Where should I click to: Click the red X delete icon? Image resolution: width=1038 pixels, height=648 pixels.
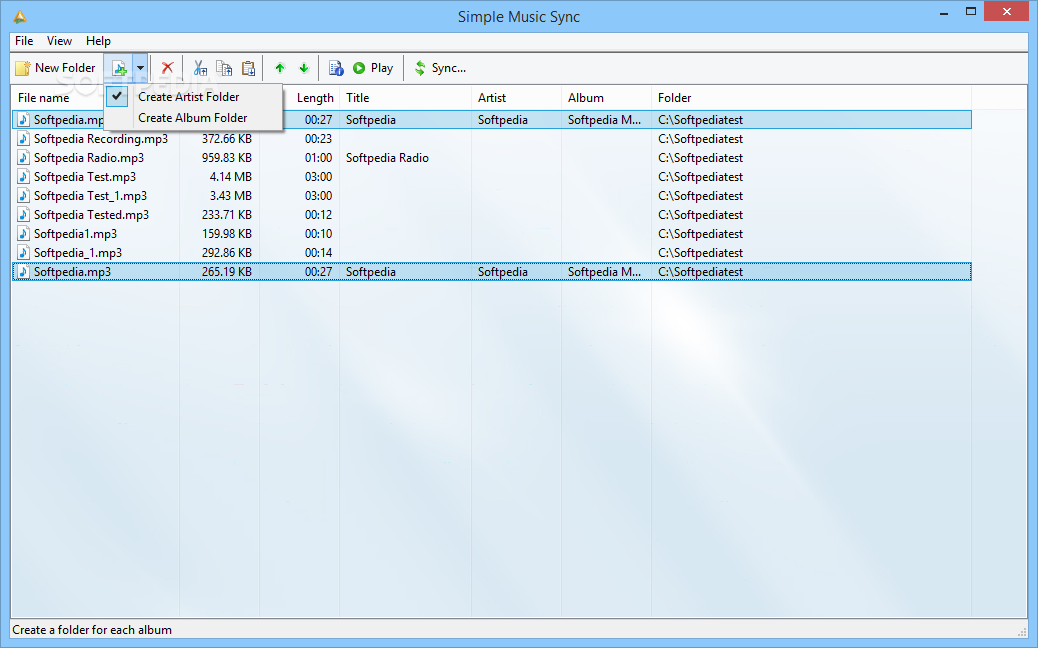pyautogui.click(x=167, y=68)
